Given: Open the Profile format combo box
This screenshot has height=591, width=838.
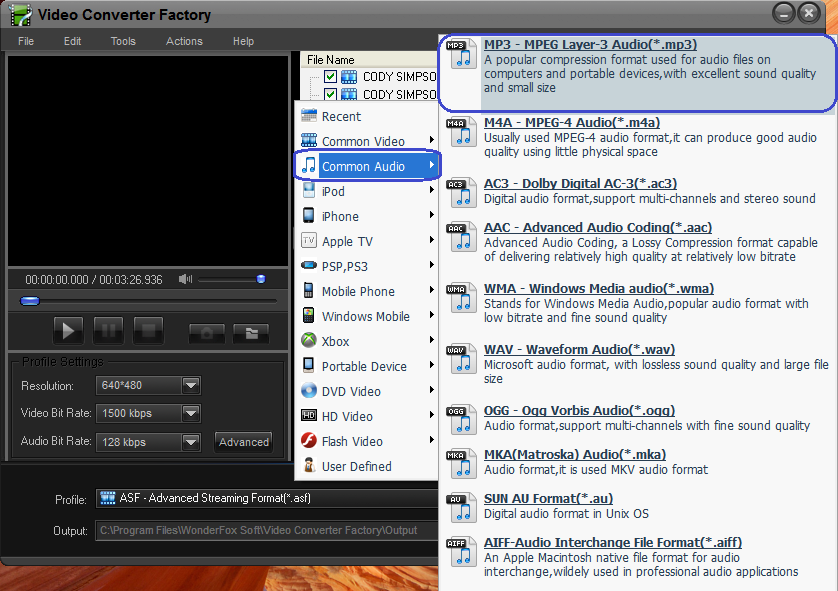Looking at the screenshot, I should coord(267,498).
